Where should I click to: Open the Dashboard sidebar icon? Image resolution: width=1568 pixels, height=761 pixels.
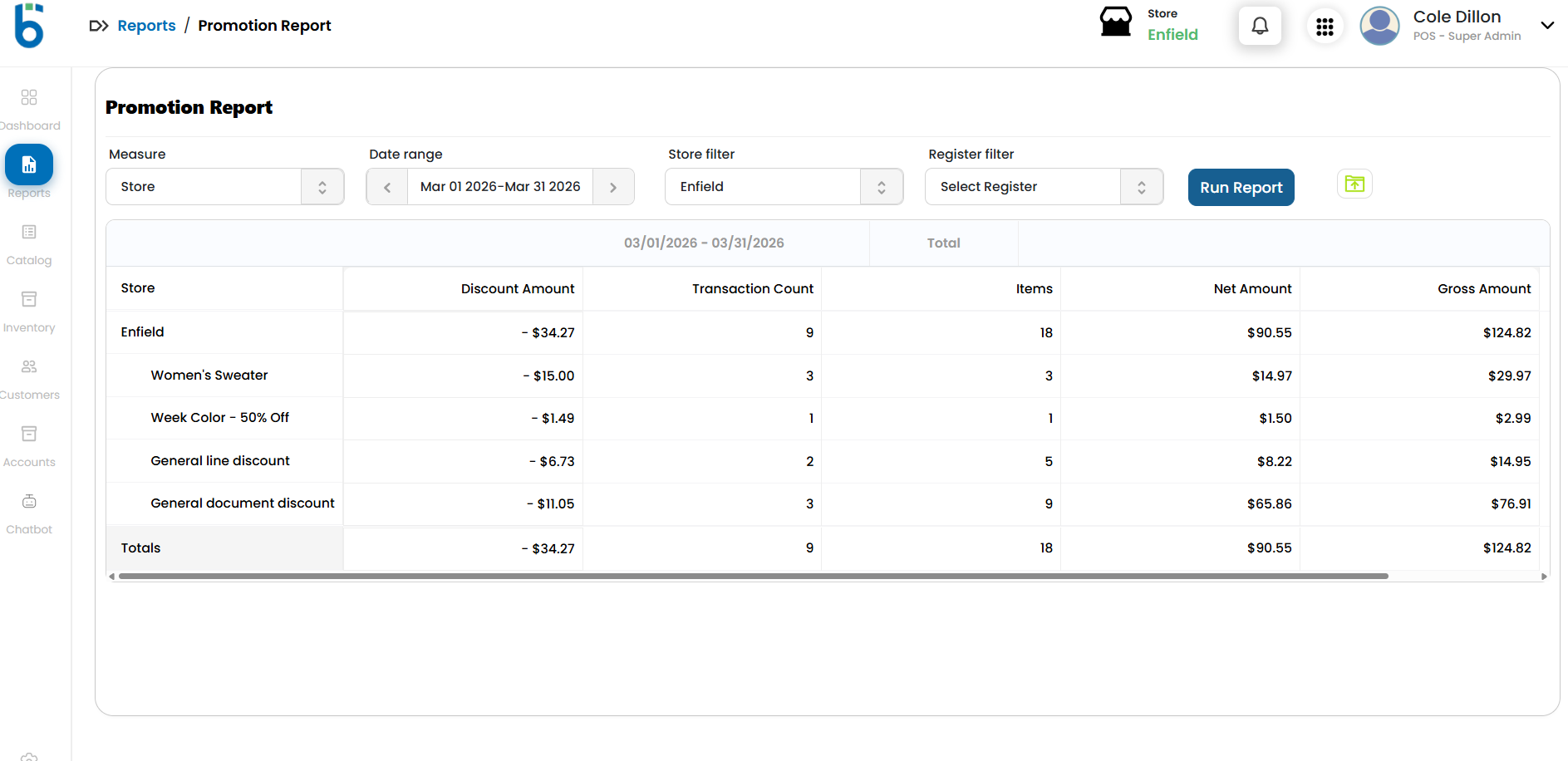[x=29, y=97]
